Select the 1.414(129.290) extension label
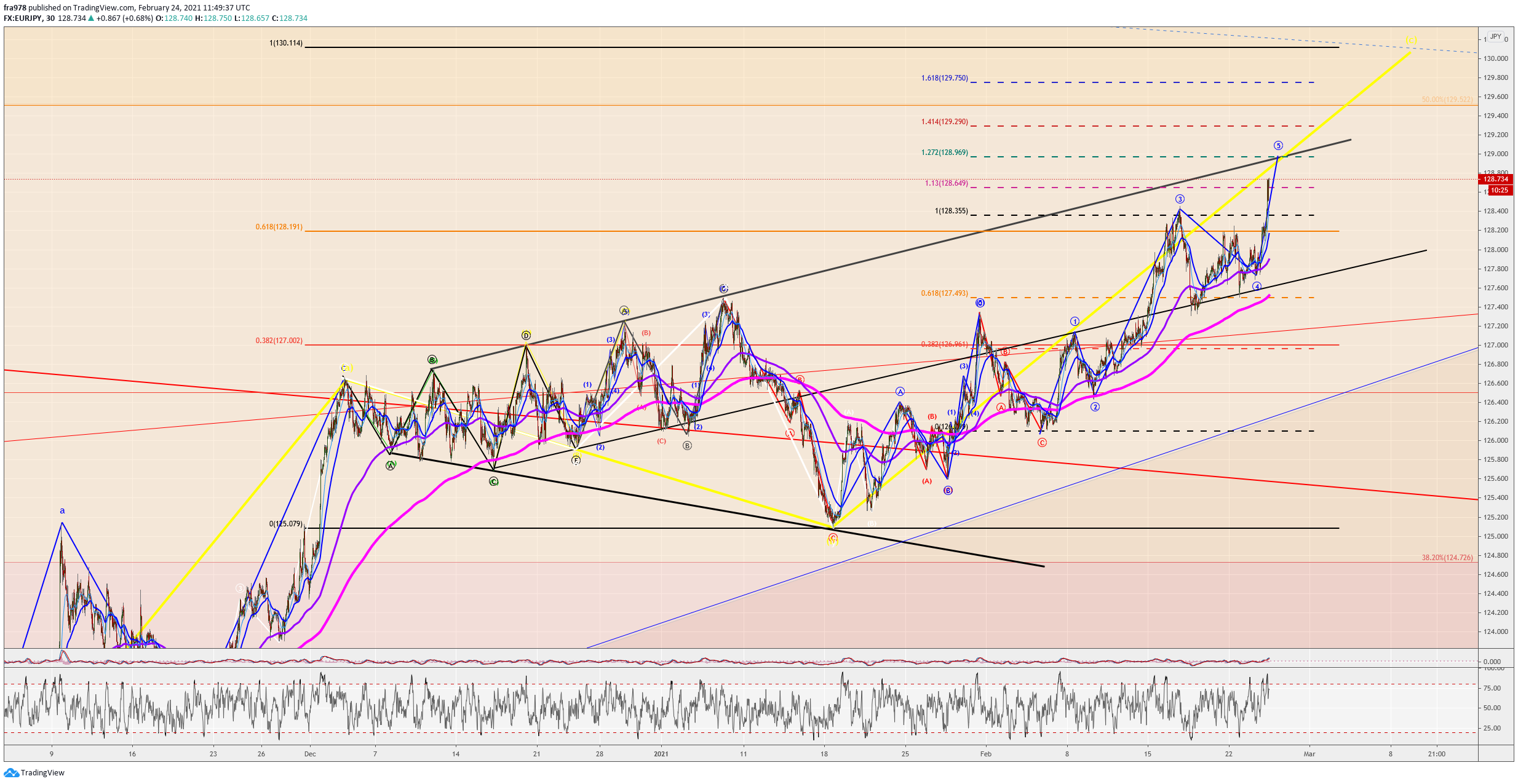This screenshot has width=1518, height=784. click(945, 122)
